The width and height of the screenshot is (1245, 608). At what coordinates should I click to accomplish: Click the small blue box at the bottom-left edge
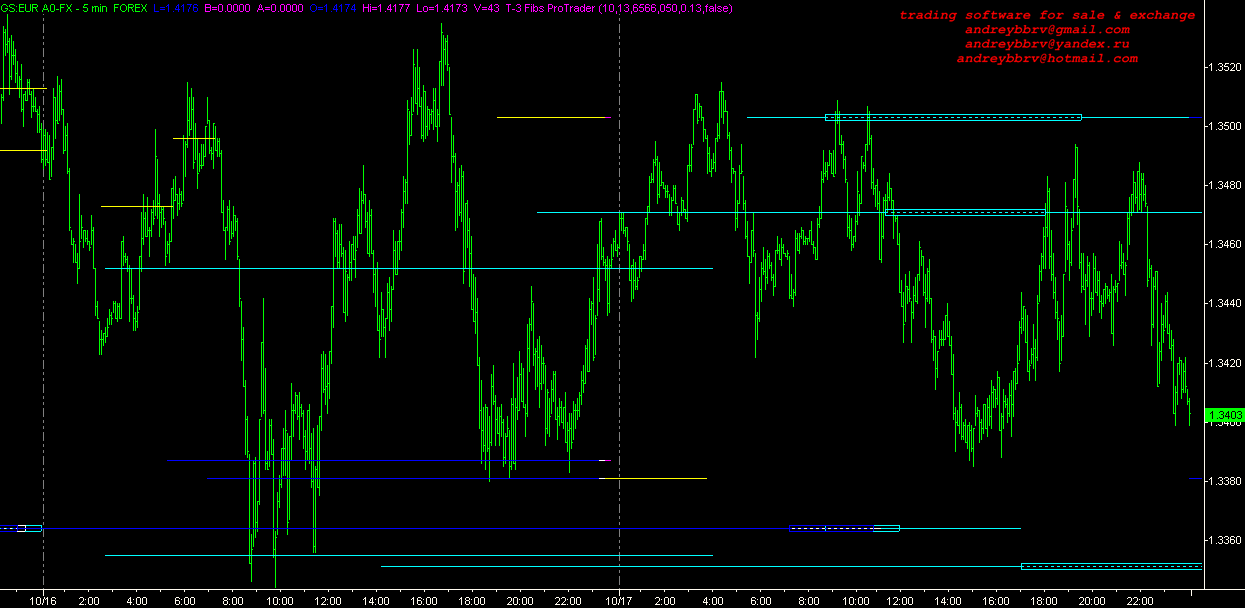(29, 528)
